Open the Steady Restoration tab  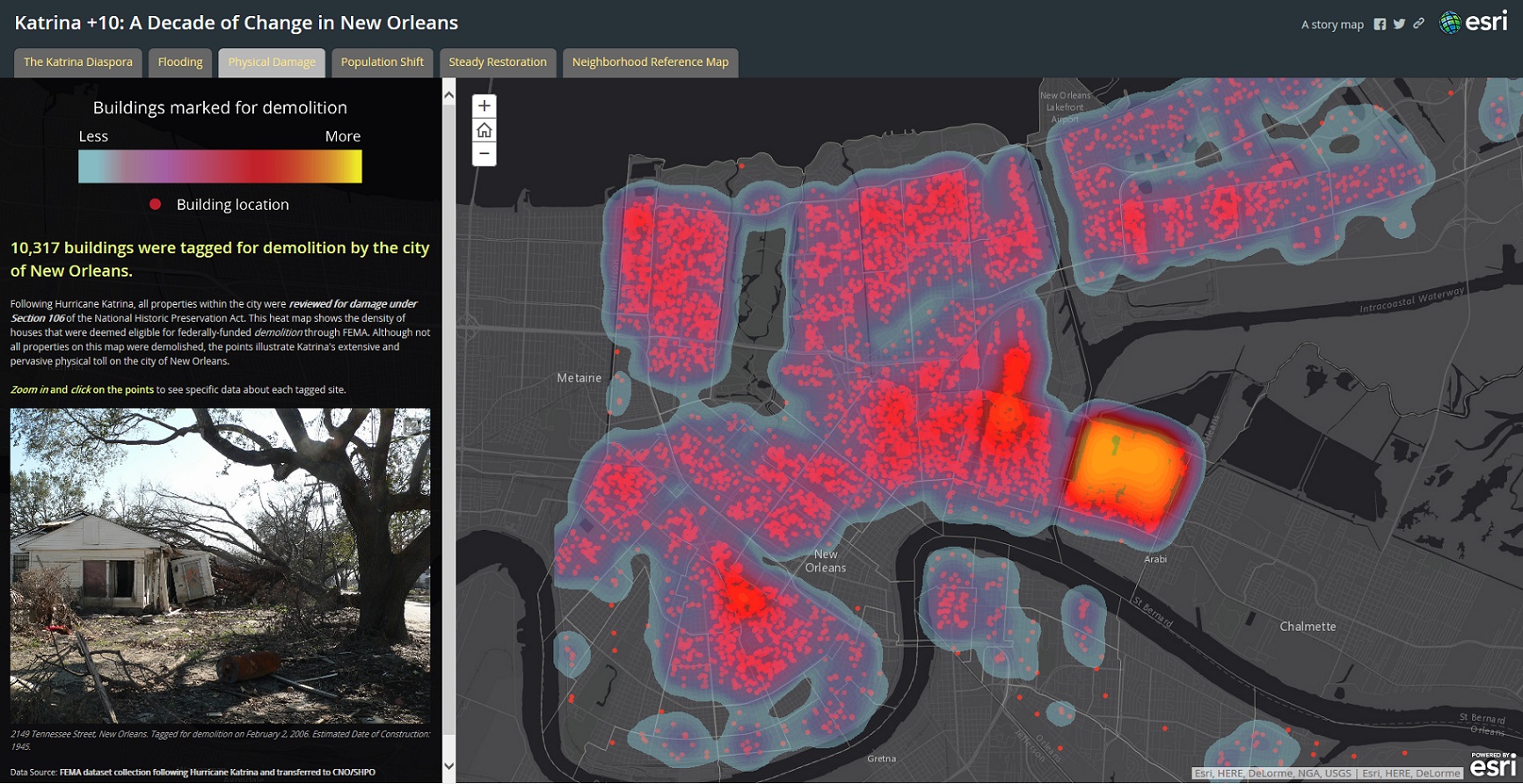[x=498, y=62]
